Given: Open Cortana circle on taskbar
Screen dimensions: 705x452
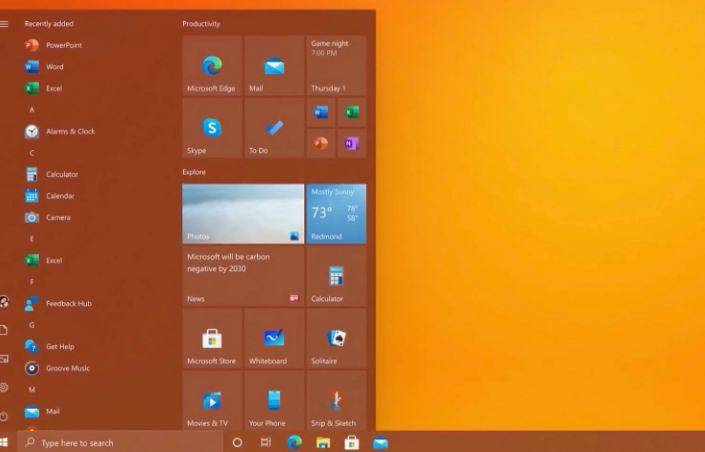Looking at the screenshot, I should tap(237, 443).
